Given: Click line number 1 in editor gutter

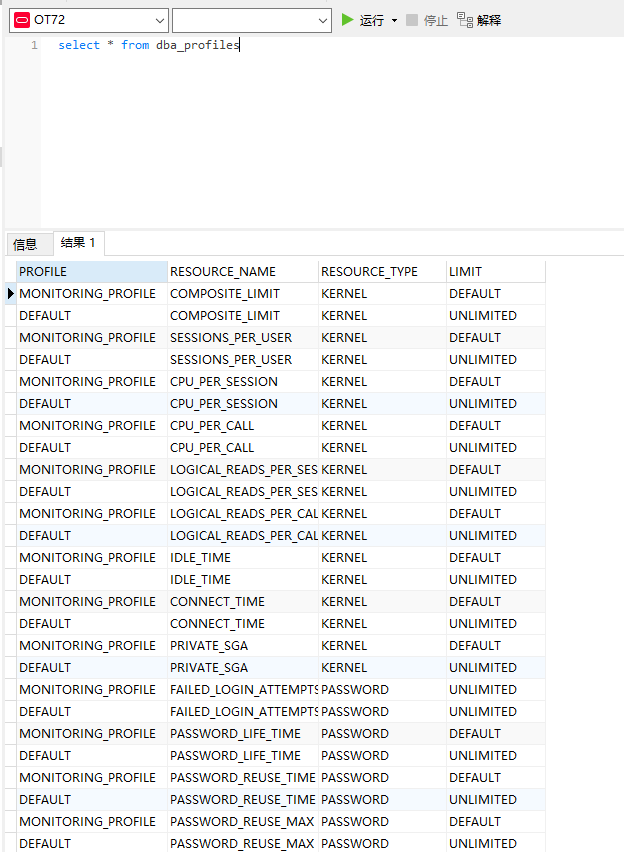Looking at the screenshot, I should pos(34,45).
